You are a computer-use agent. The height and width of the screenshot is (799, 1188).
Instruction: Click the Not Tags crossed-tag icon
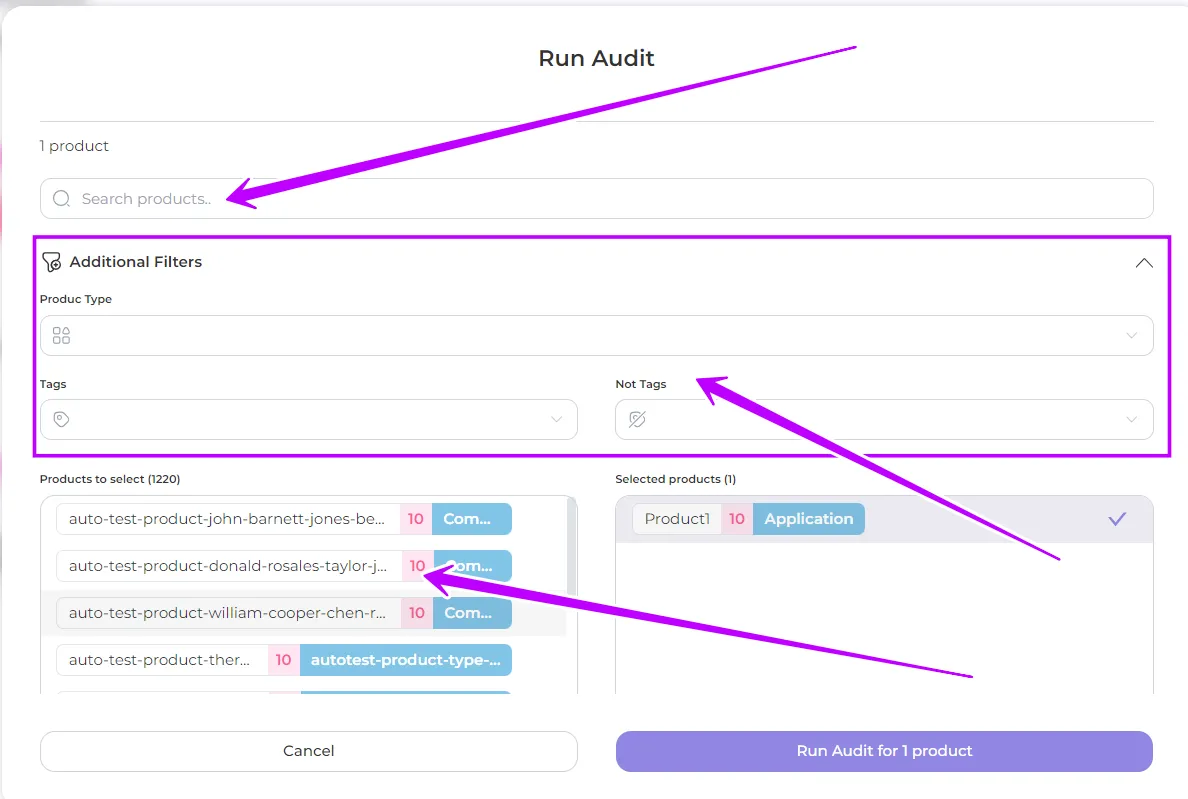point(637,420)
